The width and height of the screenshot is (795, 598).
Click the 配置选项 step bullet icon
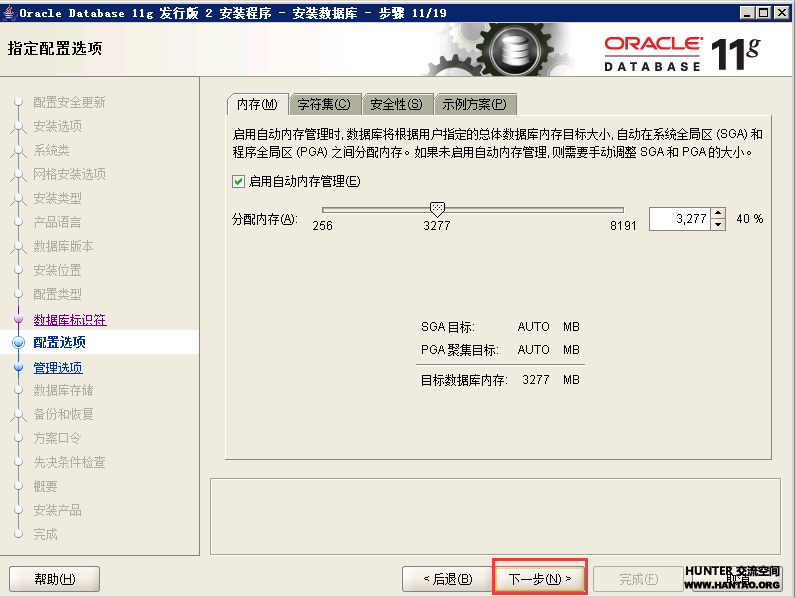(x=17, y=342)
